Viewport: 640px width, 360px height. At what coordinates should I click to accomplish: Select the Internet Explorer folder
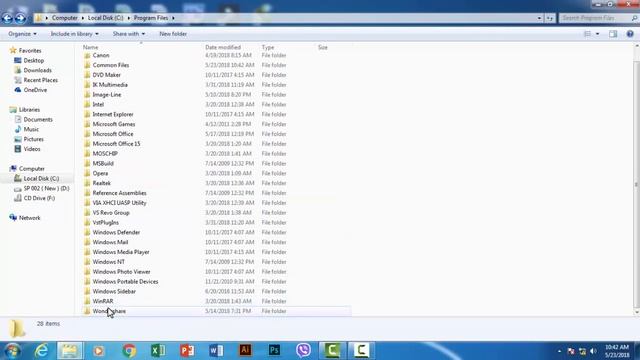pyautogui.click(x=113, y=114)
